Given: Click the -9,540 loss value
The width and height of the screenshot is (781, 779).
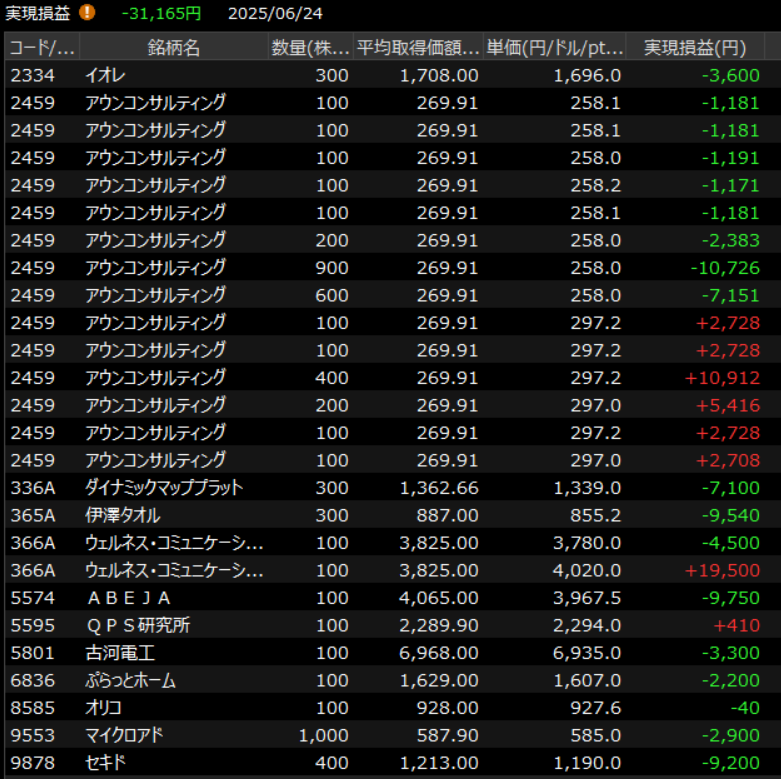Looking at the screenshot, I should [731, 516].
